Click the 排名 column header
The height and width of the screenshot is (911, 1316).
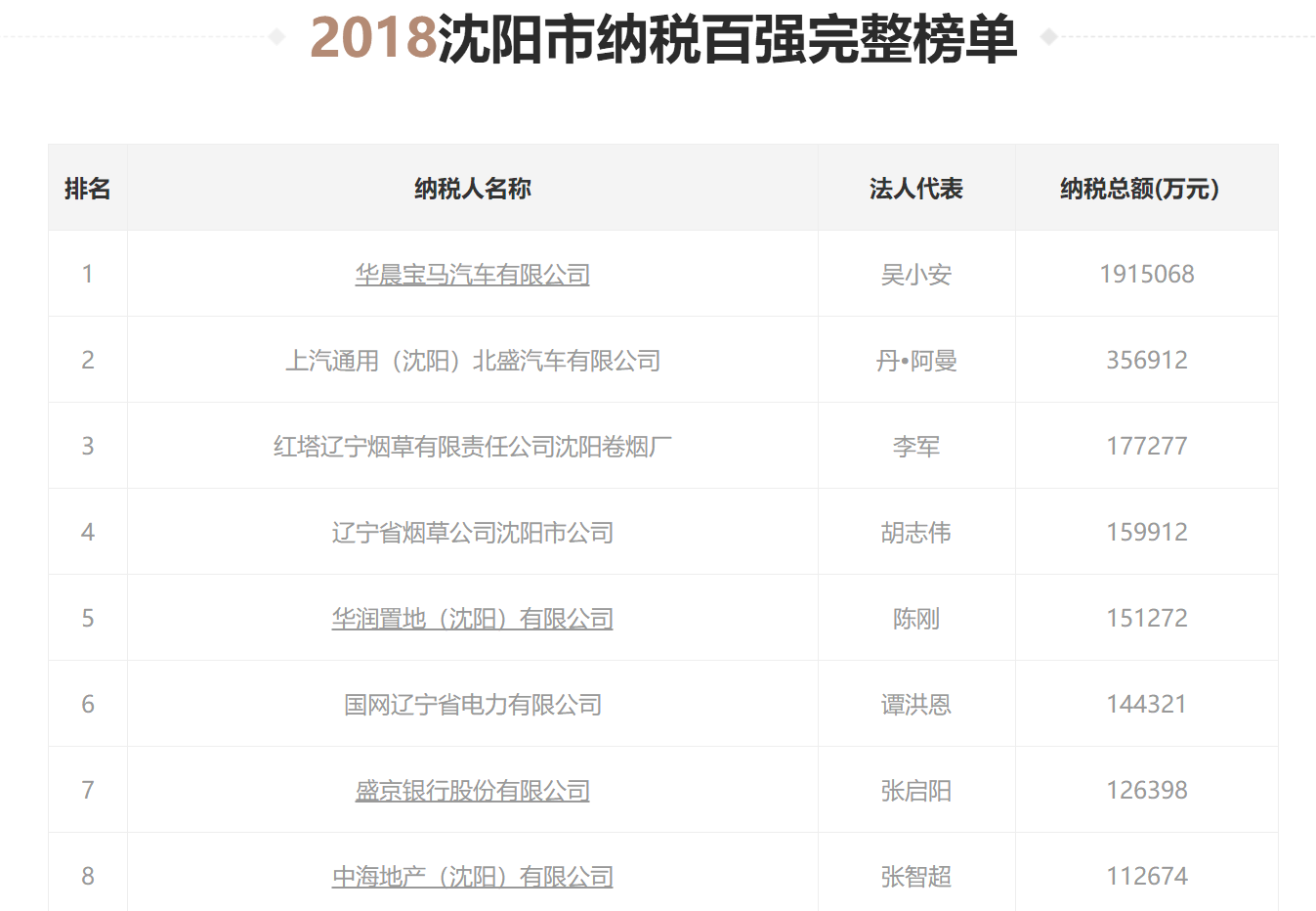pyautogui.click(x=88, y=189)
